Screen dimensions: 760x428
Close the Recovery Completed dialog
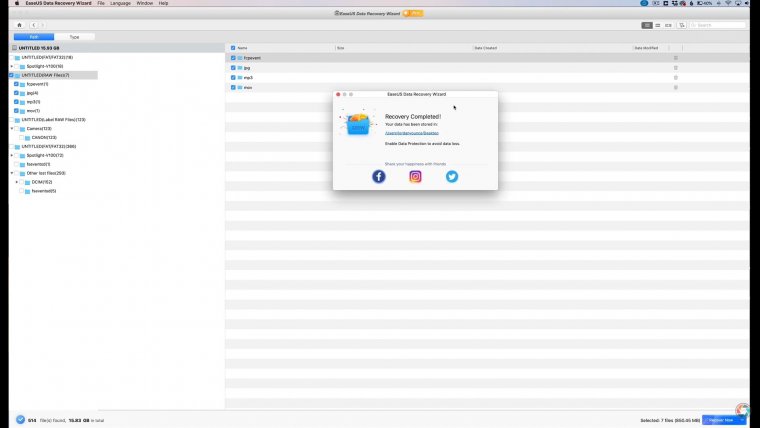click(x=338, y=94)
